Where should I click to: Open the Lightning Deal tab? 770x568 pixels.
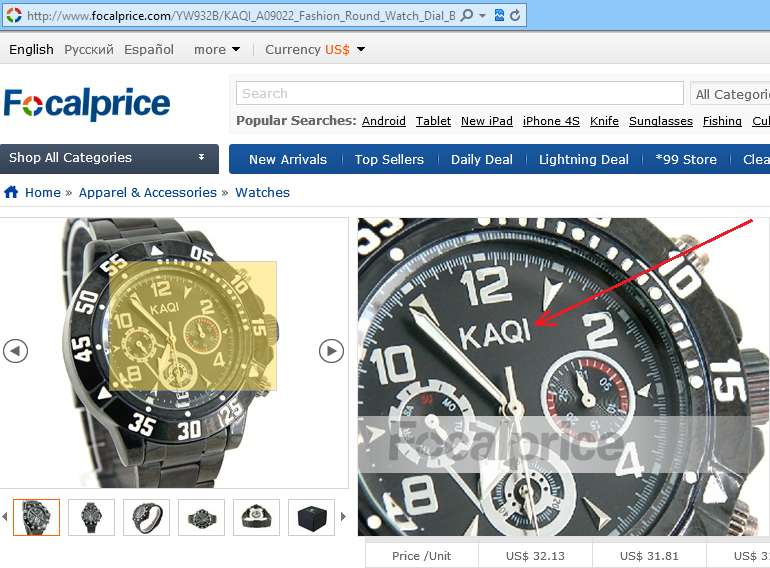583,160
